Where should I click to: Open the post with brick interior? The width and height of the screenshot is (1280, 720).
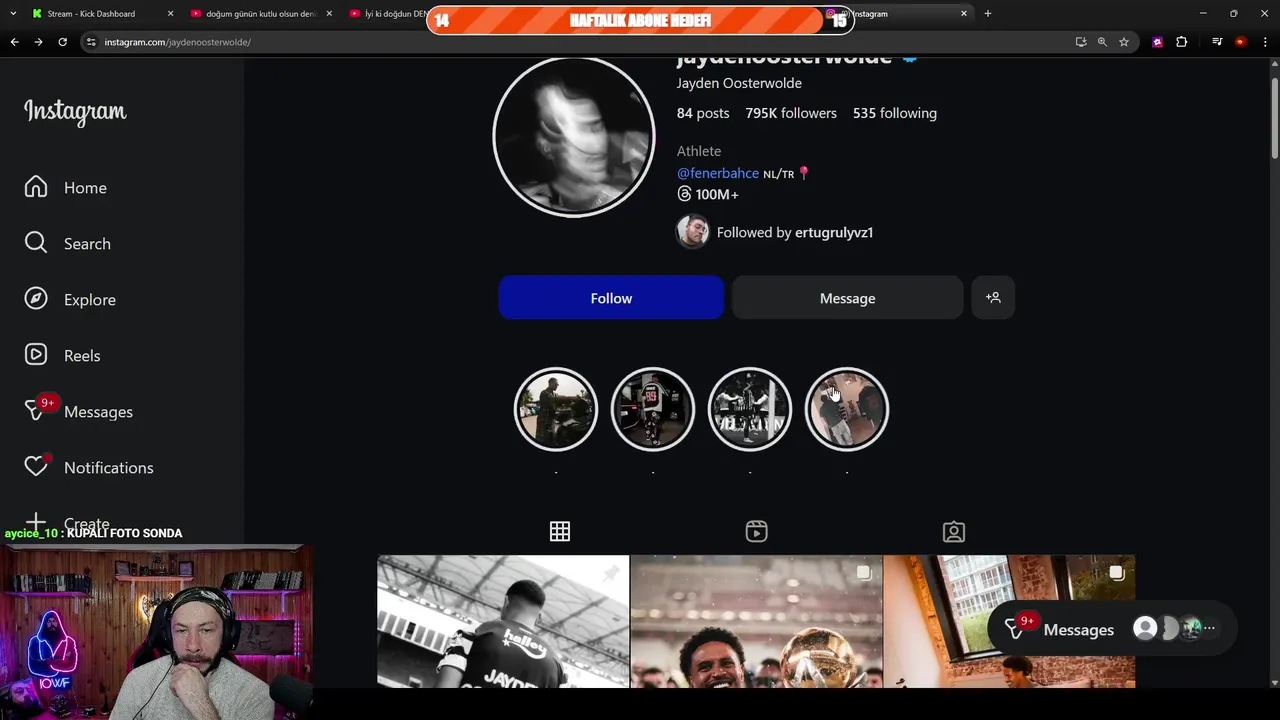click(x=1009, y=621)
